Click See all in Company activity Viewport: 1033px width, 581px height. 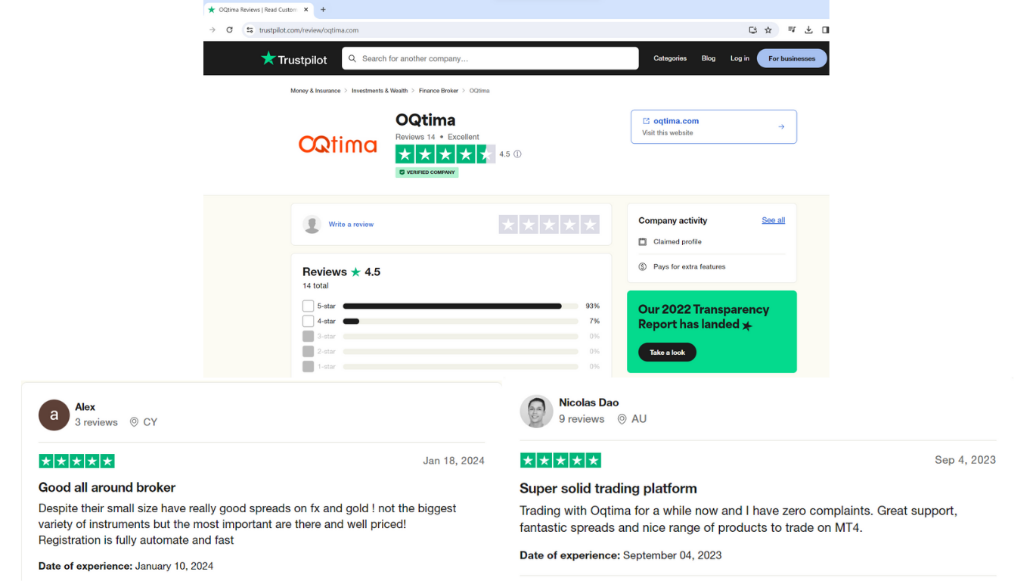point(773,220)
